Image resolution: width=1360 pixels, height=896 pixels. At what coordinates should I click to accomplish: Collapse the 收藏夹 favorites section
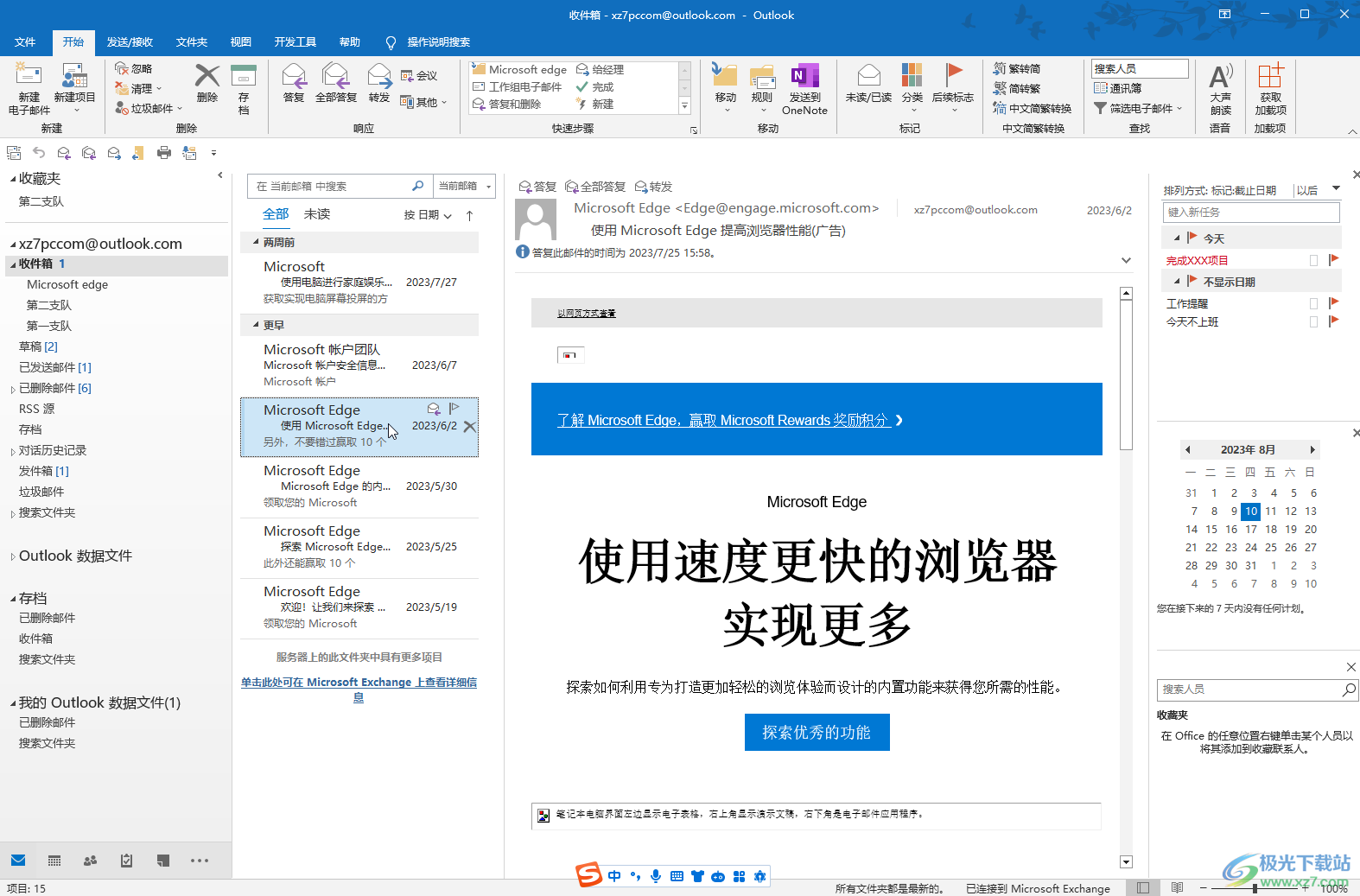click(x=12, y=179)
